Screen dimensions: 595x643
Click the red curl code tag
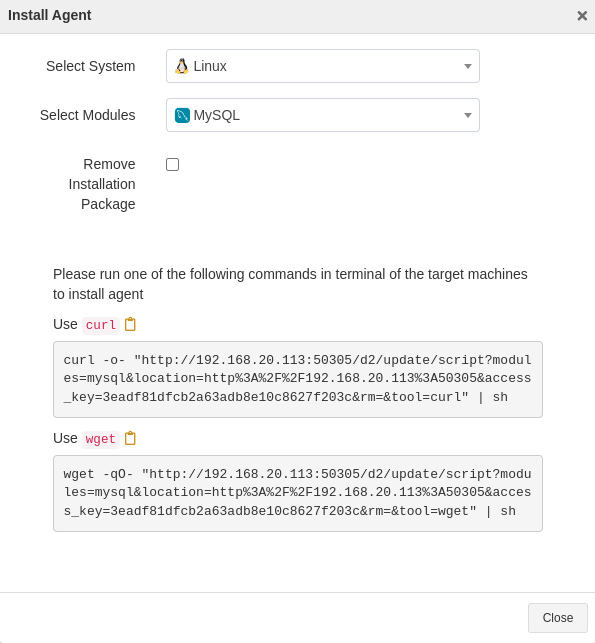coord(101,325)
